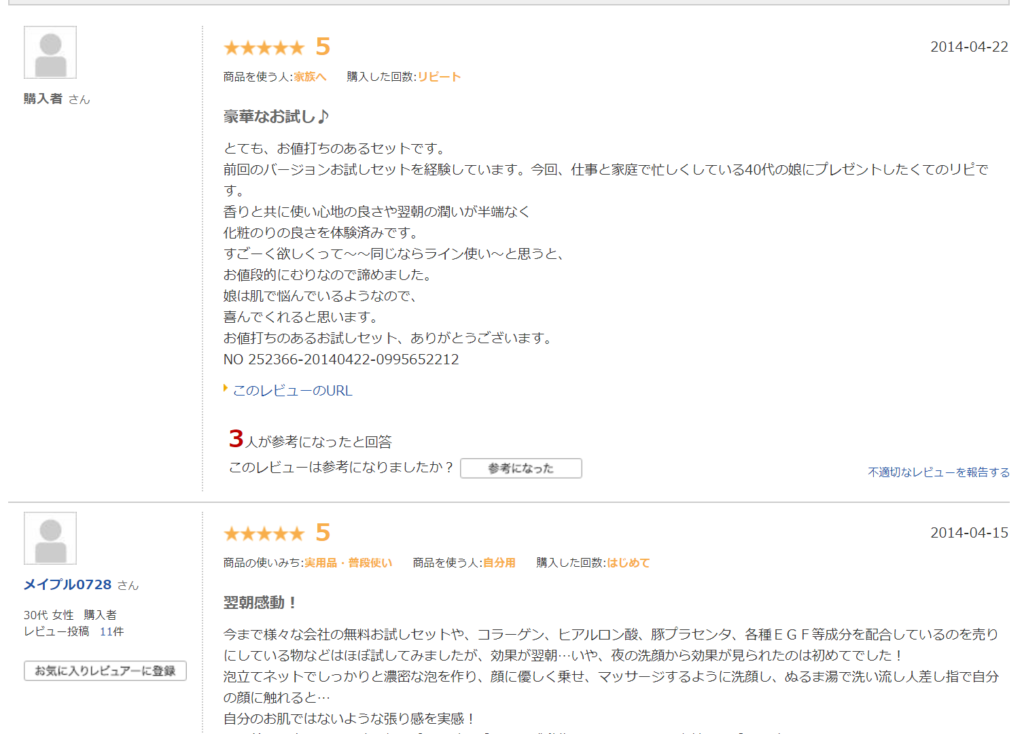This screenshot has height=734, width=1024.
Task: Open このレビューのURL link
Action: click(292, 391)
